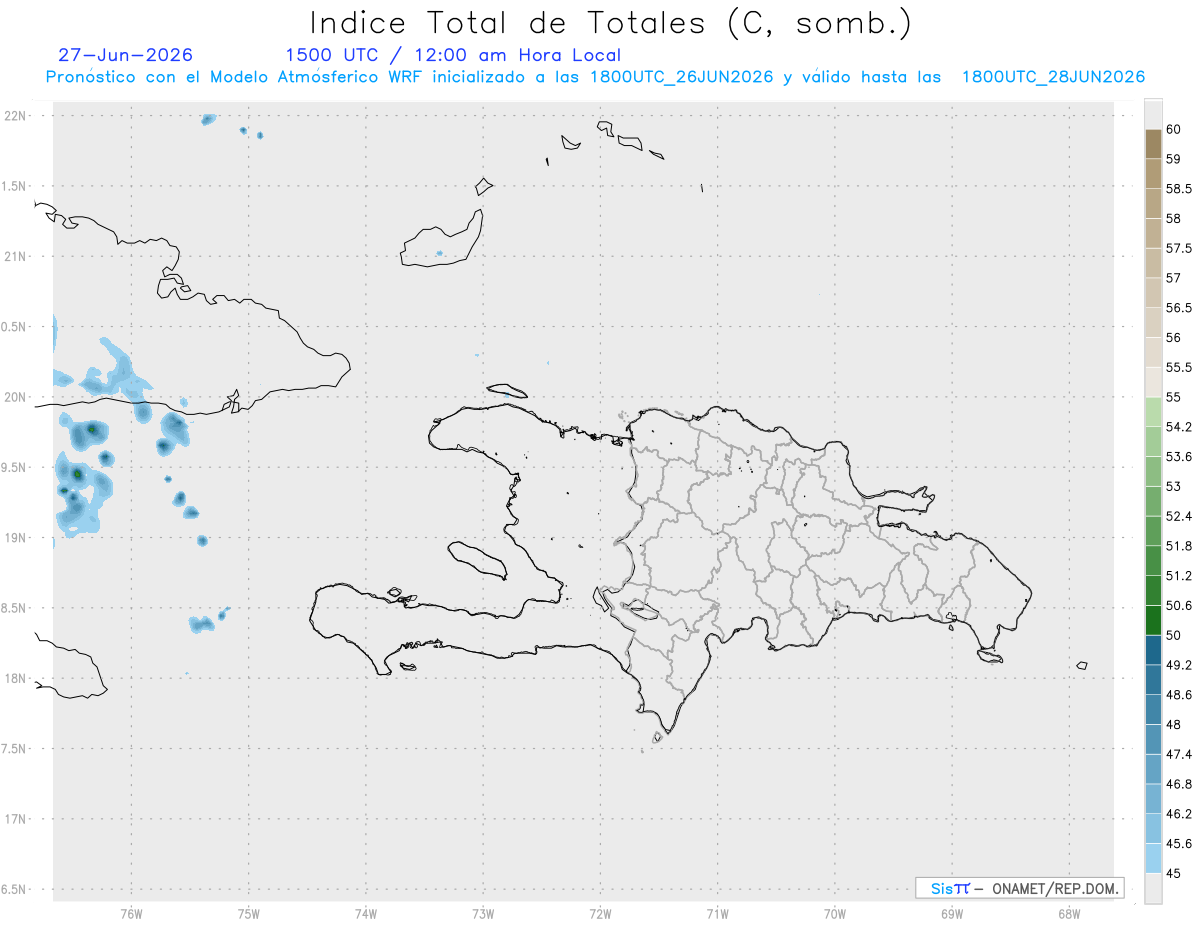The height and width of the screenshot is (927, 1200).
Task: Select the legend value "50"
Action: pyautogui.click(x=1174, y=635)
